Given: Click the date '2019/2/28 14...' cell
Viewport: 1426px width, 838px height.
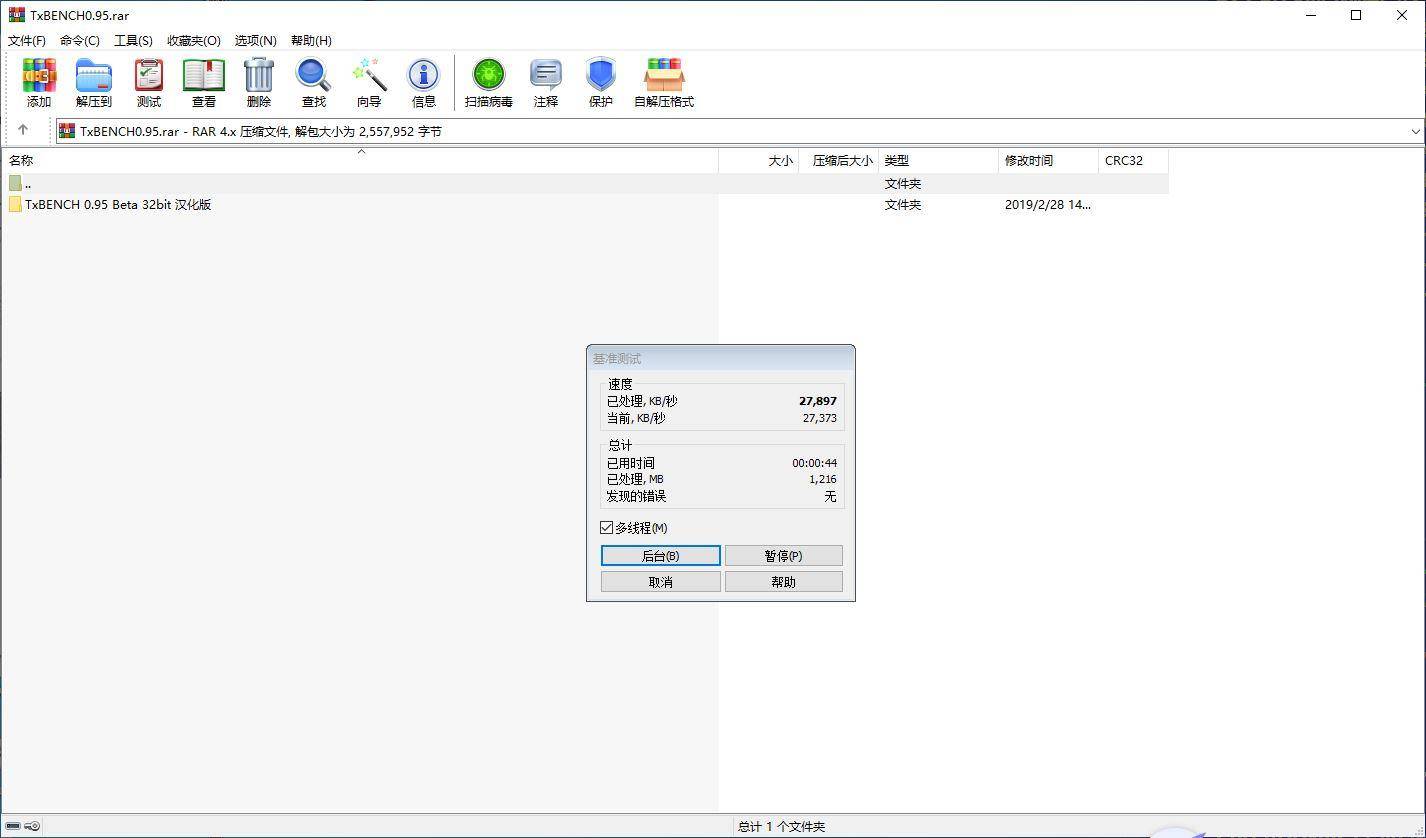Looking at the screenshot, I should click(x=1048, y=204).
